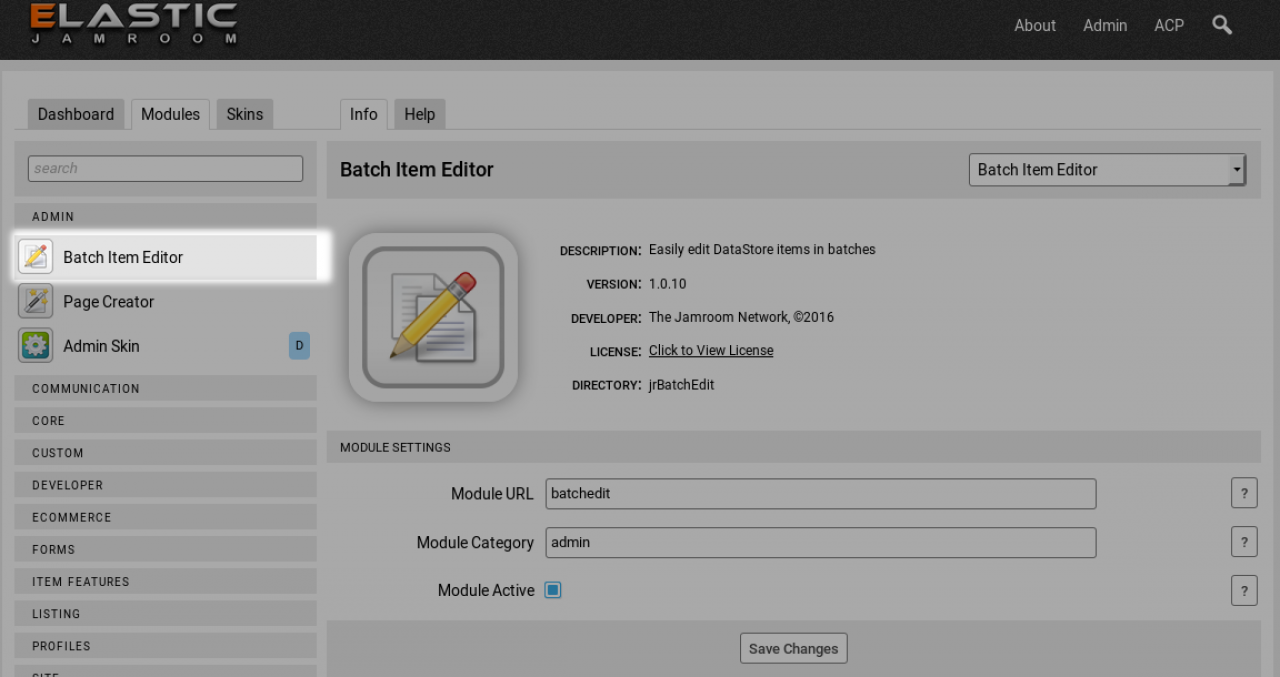This screenshot has width=1280, height=677.
Task: Open help for Module Category setting
Action: pyautogui.click(x=1244, y=542)
